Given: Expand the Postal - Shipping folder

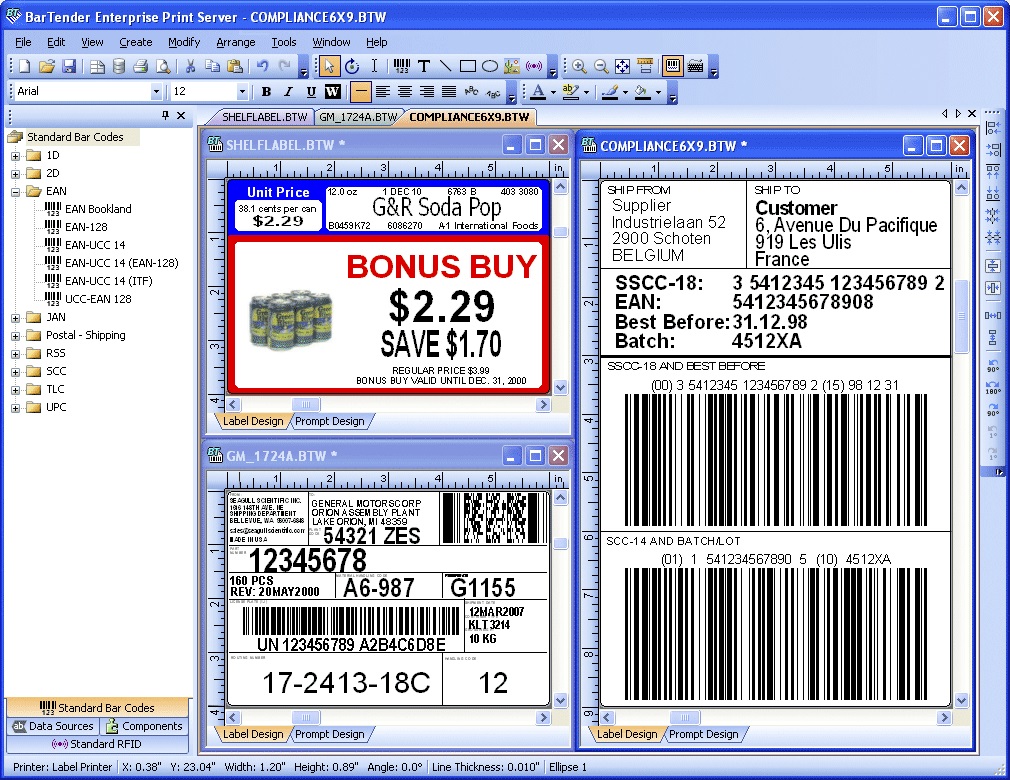Looking at the screenshot, I should click(16, 335).
